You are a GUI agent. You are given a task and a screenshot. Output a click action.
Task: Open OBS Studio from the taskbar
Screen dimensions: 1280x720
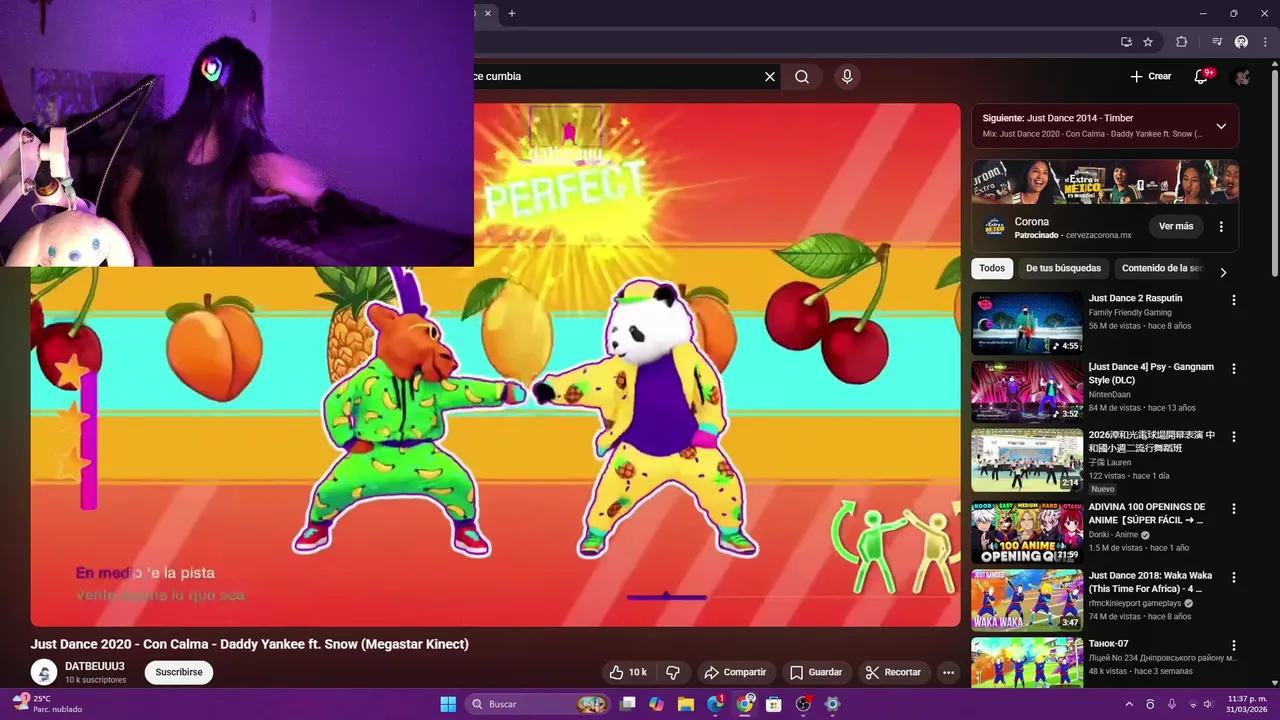[803, 704]
